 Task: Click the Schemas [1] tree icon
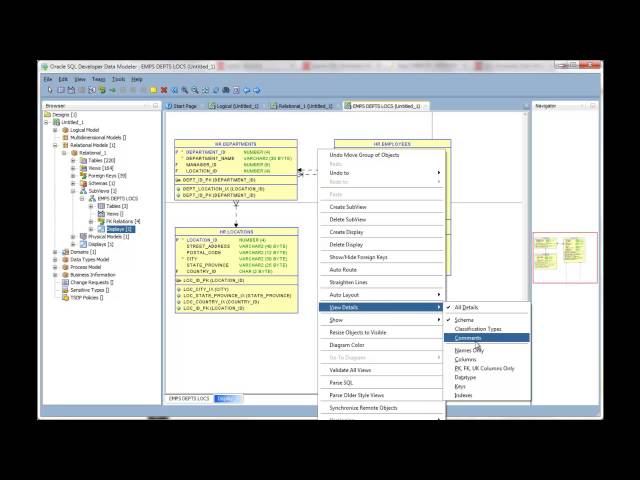[x=83, y=183]
